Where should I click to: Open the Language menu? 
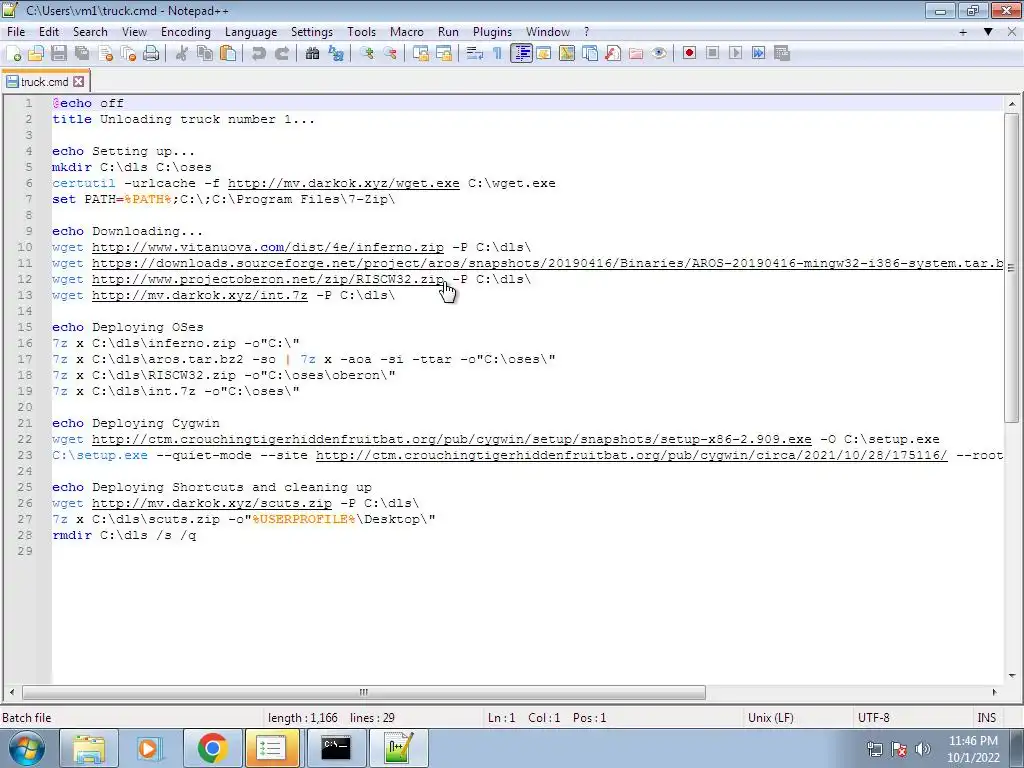click(251, 31)
